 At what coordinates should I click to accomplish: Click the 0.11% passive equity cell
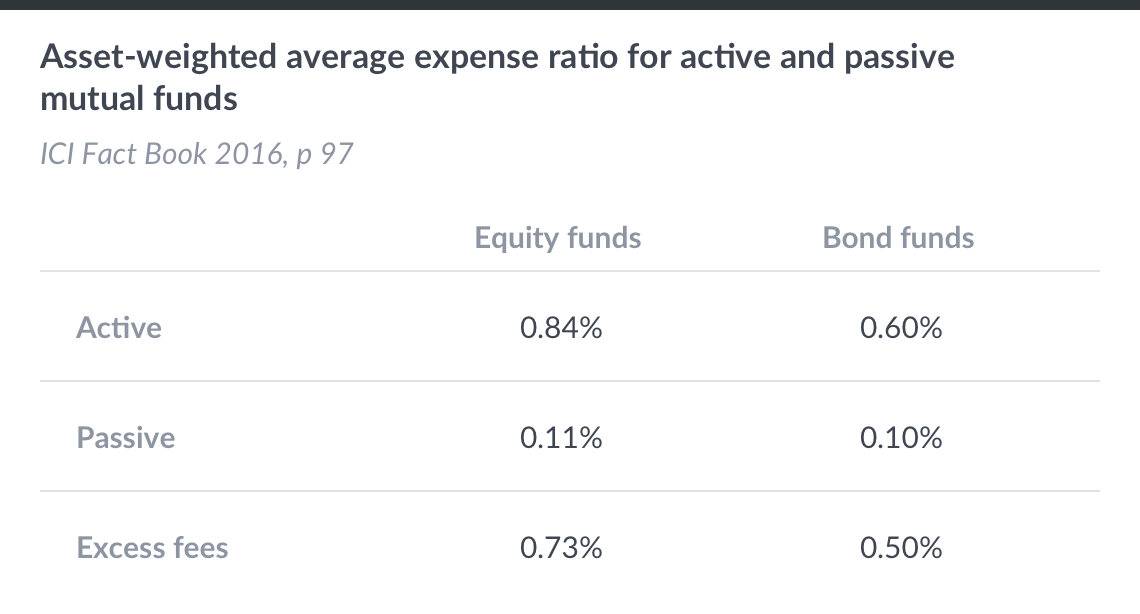tap(561, 438)
